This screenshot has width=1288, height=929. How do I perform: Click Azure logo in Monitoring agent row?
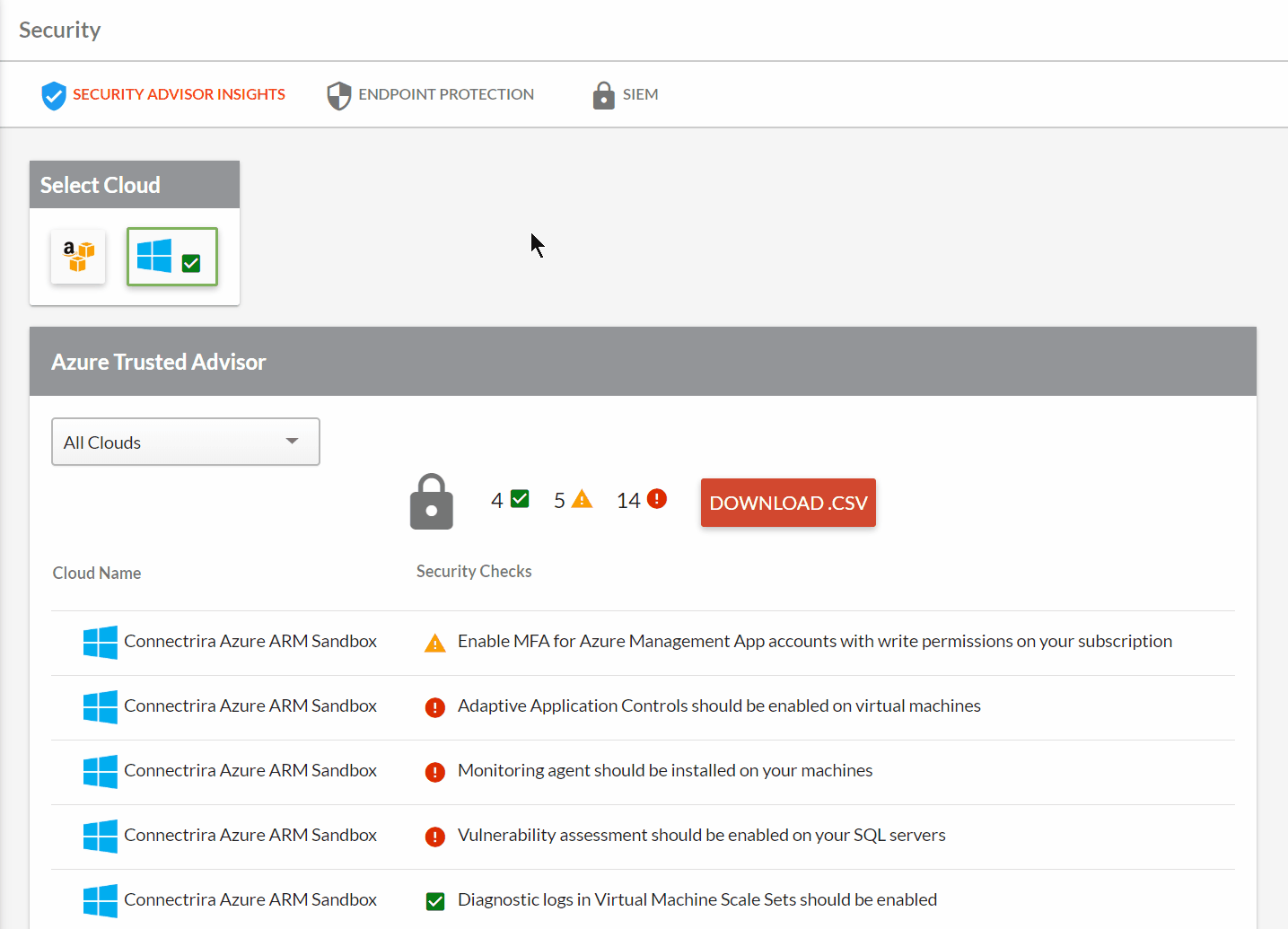[101, 772]
